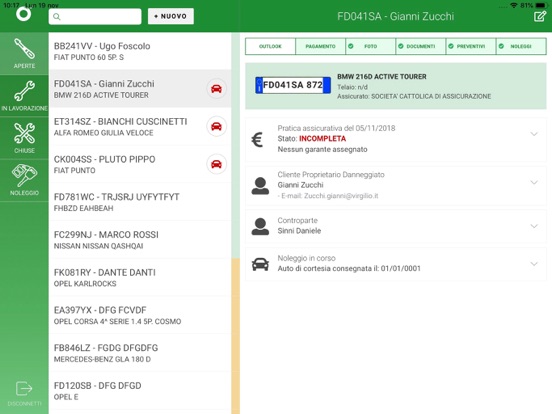Click the license plate FD041SA 872
Screen dimensions: 552x414
click(293, 85)
